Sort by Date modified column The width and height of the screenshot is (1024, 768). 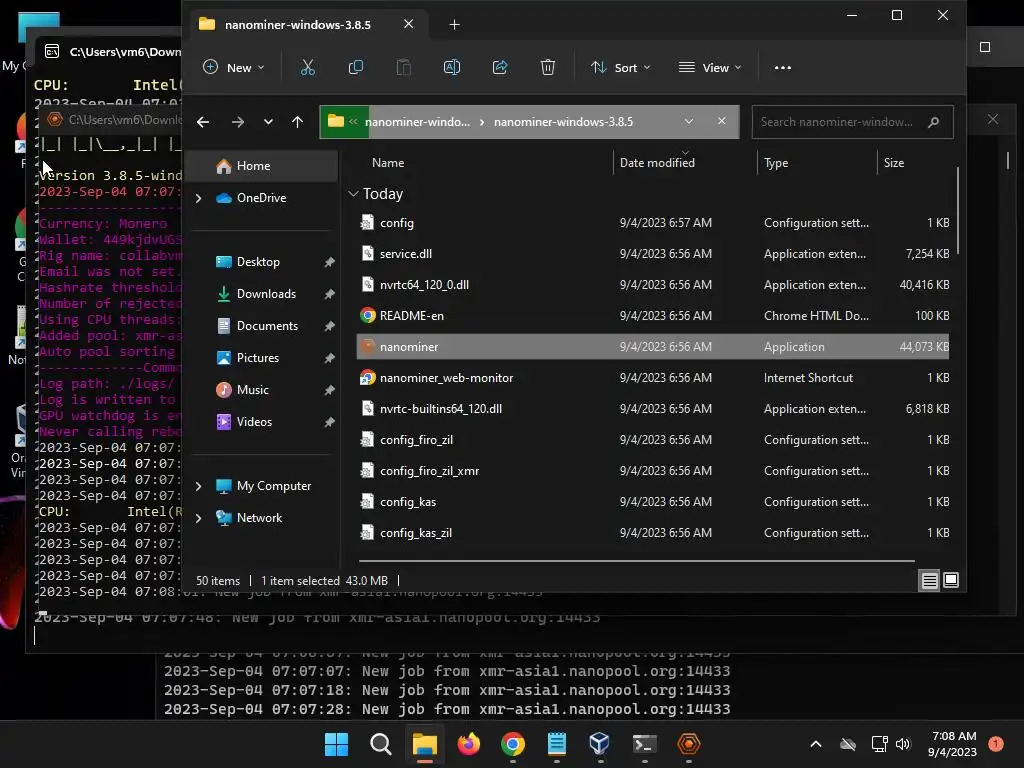[x=657, y=163]
